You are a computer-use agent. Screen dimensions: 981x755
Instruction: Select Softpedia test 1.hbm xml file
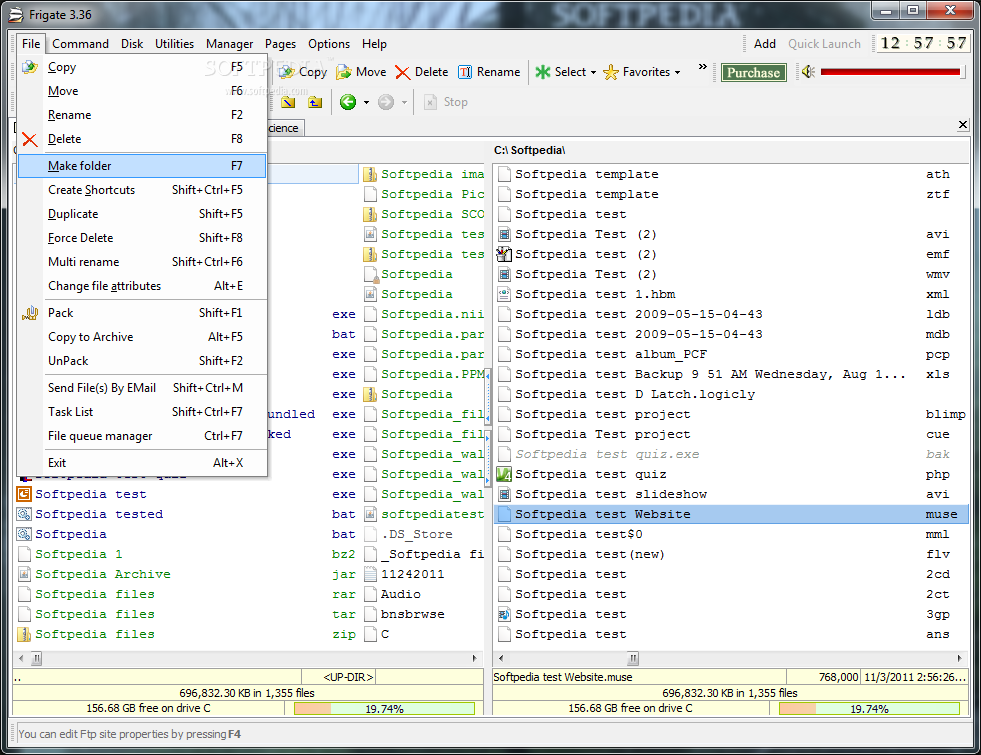pos(731,294)
